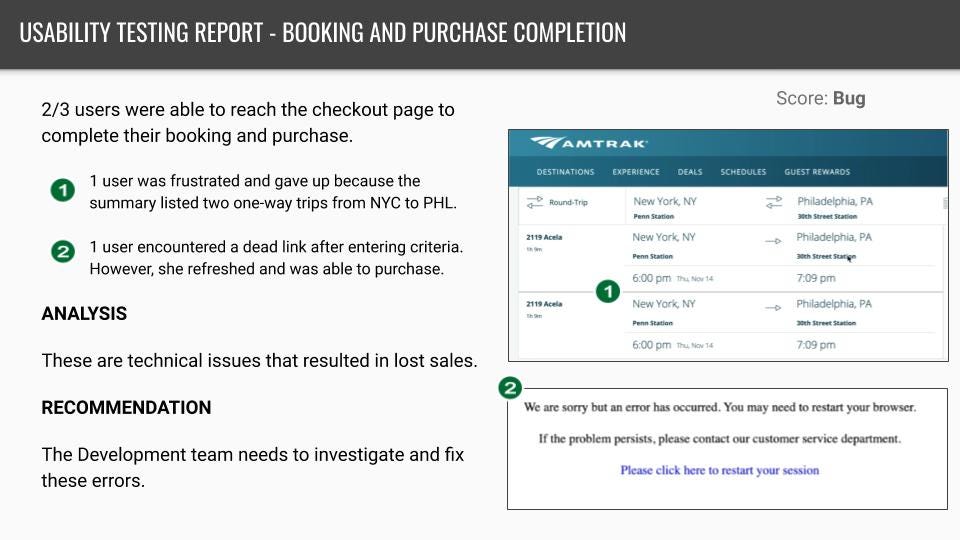Viewport: 960px width, 540px height.
Task: Click the round-trip swap arrows icon beside Round-Trip
Action: (534, 202)
